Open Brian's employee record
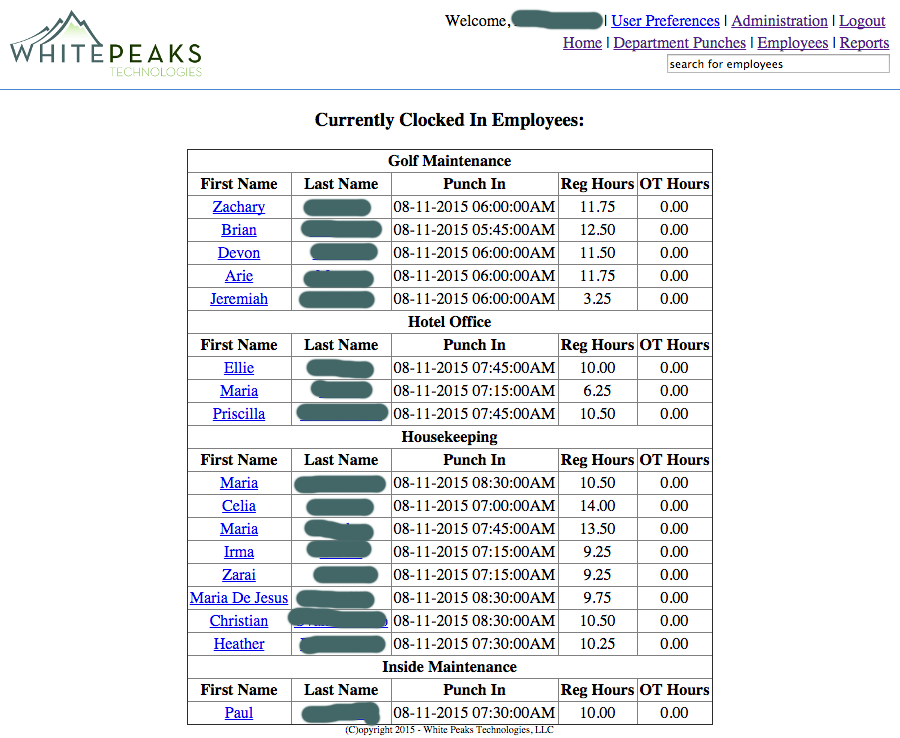The width and height of the screenshot is (900, 738). (x=239, y=230)
